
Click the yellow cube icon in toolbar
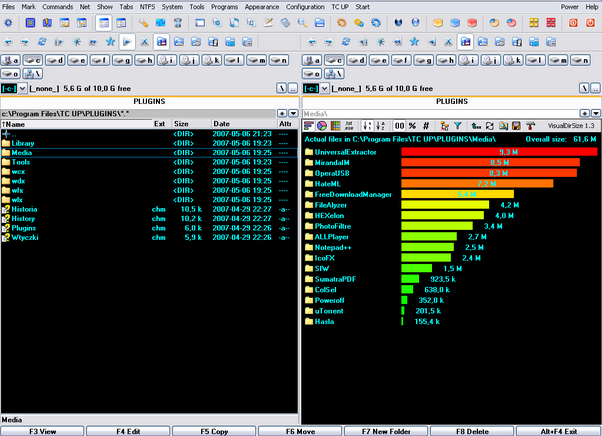click(x=438, y=23)
